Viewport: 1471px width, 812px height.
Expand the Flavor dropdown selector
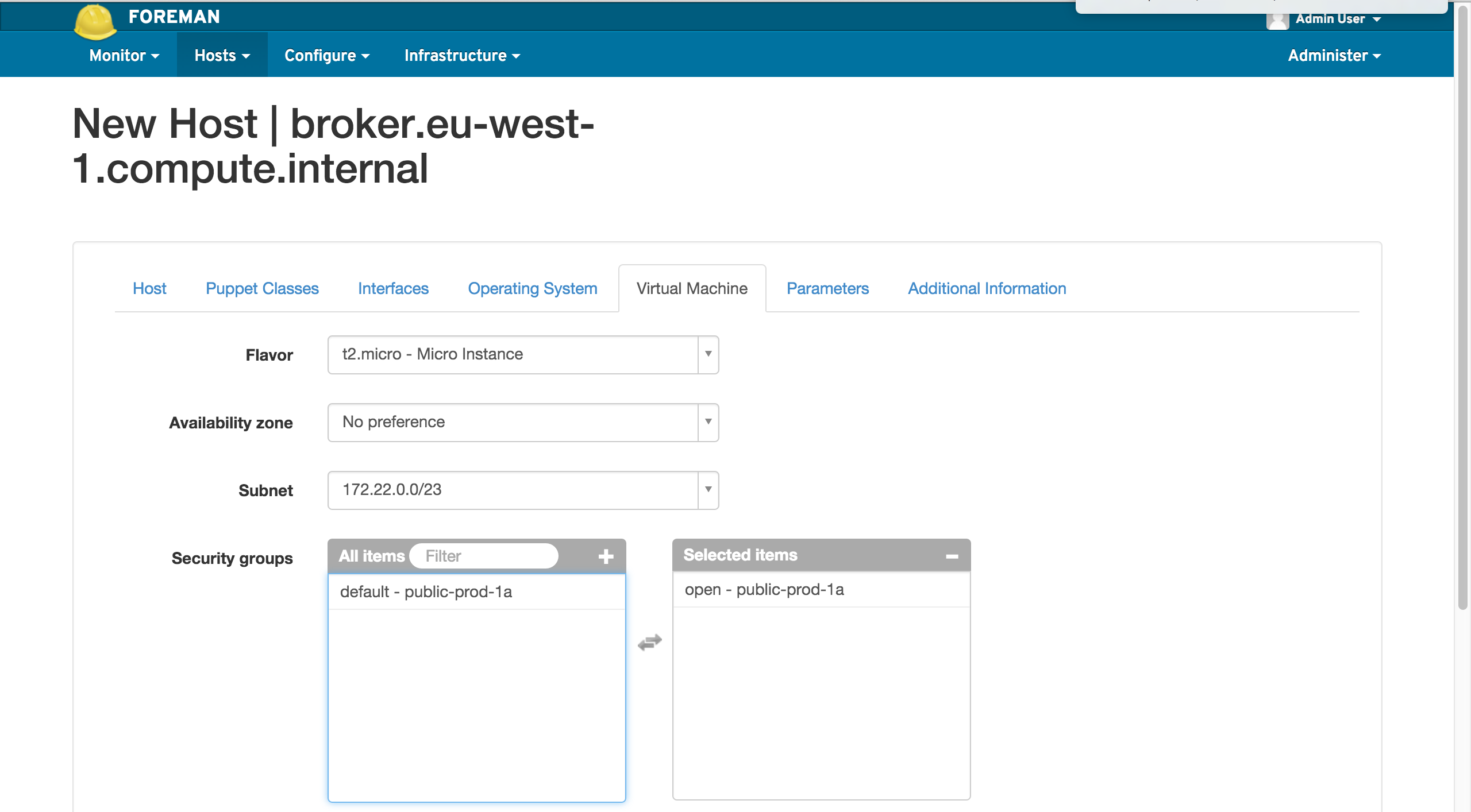click(707, 354)
